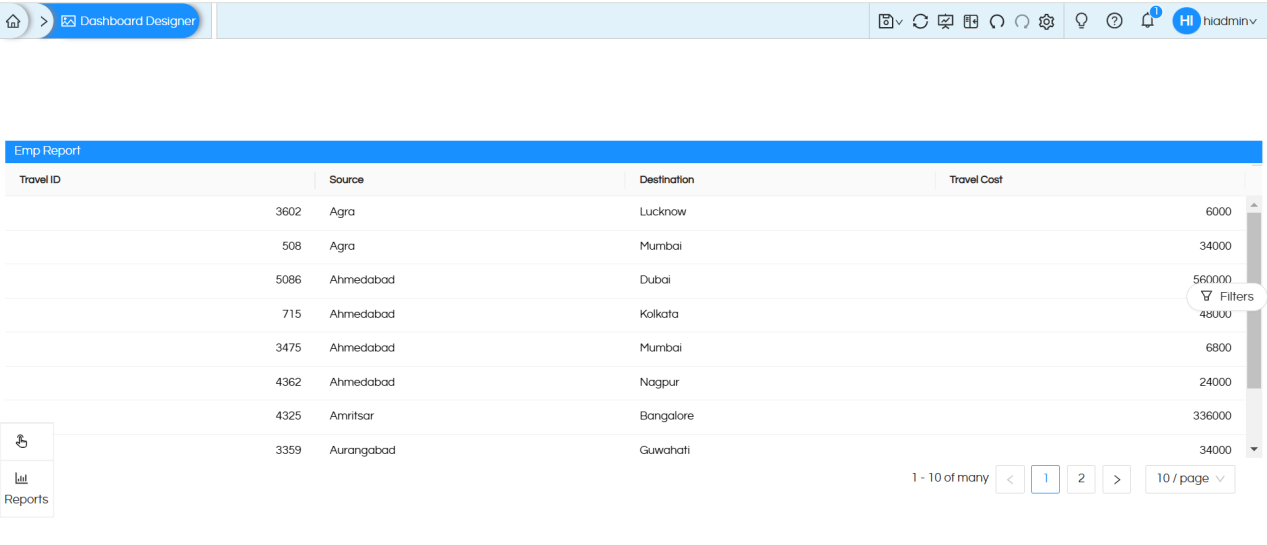The image size is (1267, 545).
Task: Open the Reports panel
Action: [x=26, y=489]
